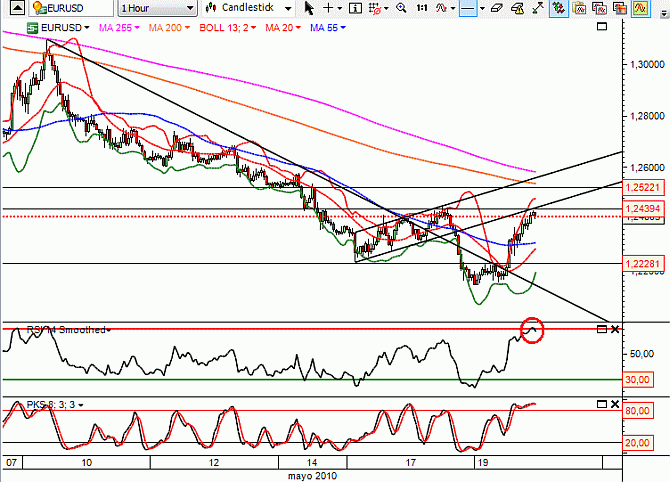
Task: Open the Candlestick chart type dropdown
Action: pyautogui.click(x=249, y=8)
